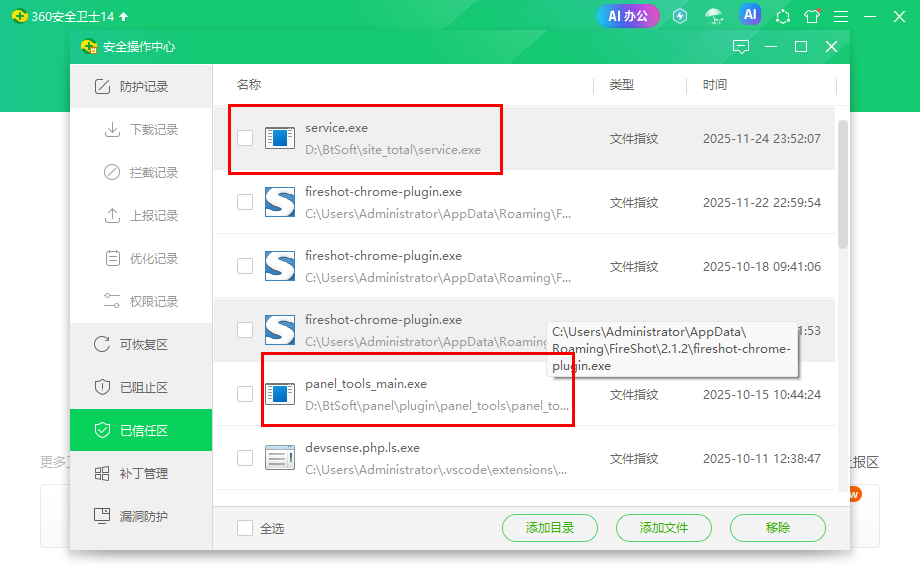Click the 添加目录 button

549,528
